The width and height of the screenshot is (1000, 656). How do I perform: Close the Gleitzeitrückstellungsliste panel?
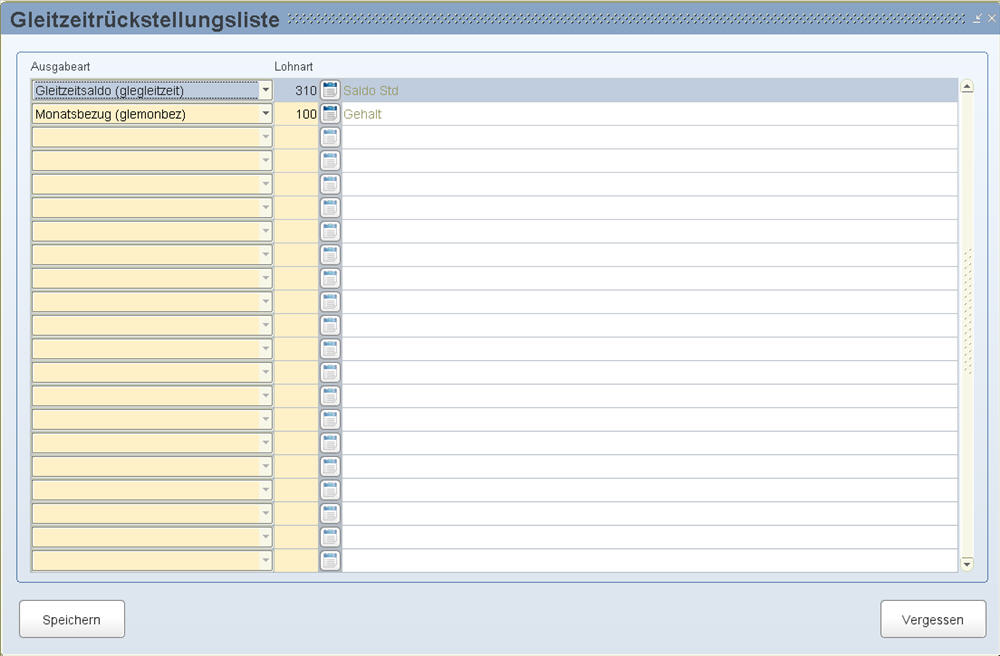point(991,18)
